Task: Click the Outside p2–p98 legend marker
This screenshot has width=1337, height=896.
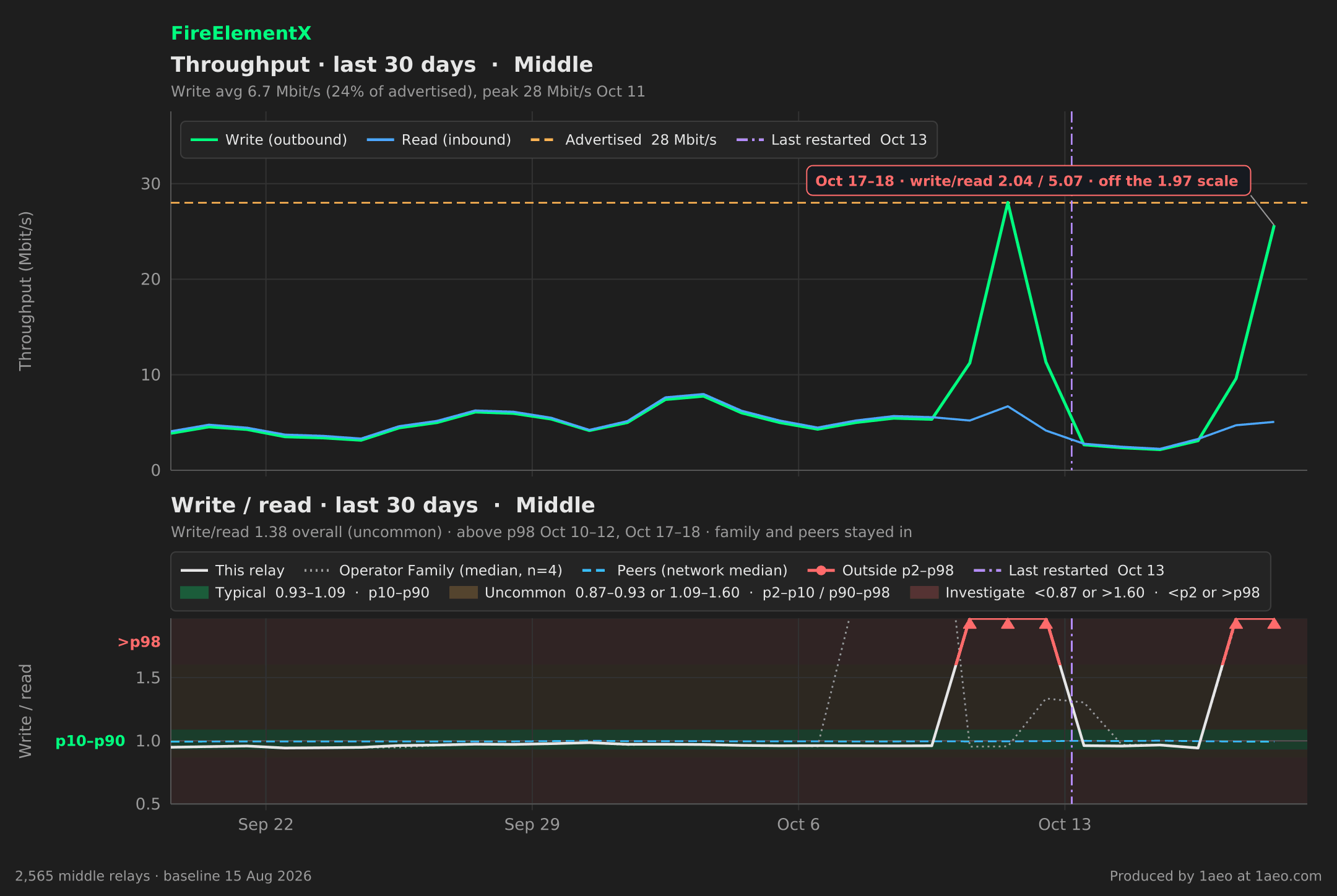Action: point(821,571)
